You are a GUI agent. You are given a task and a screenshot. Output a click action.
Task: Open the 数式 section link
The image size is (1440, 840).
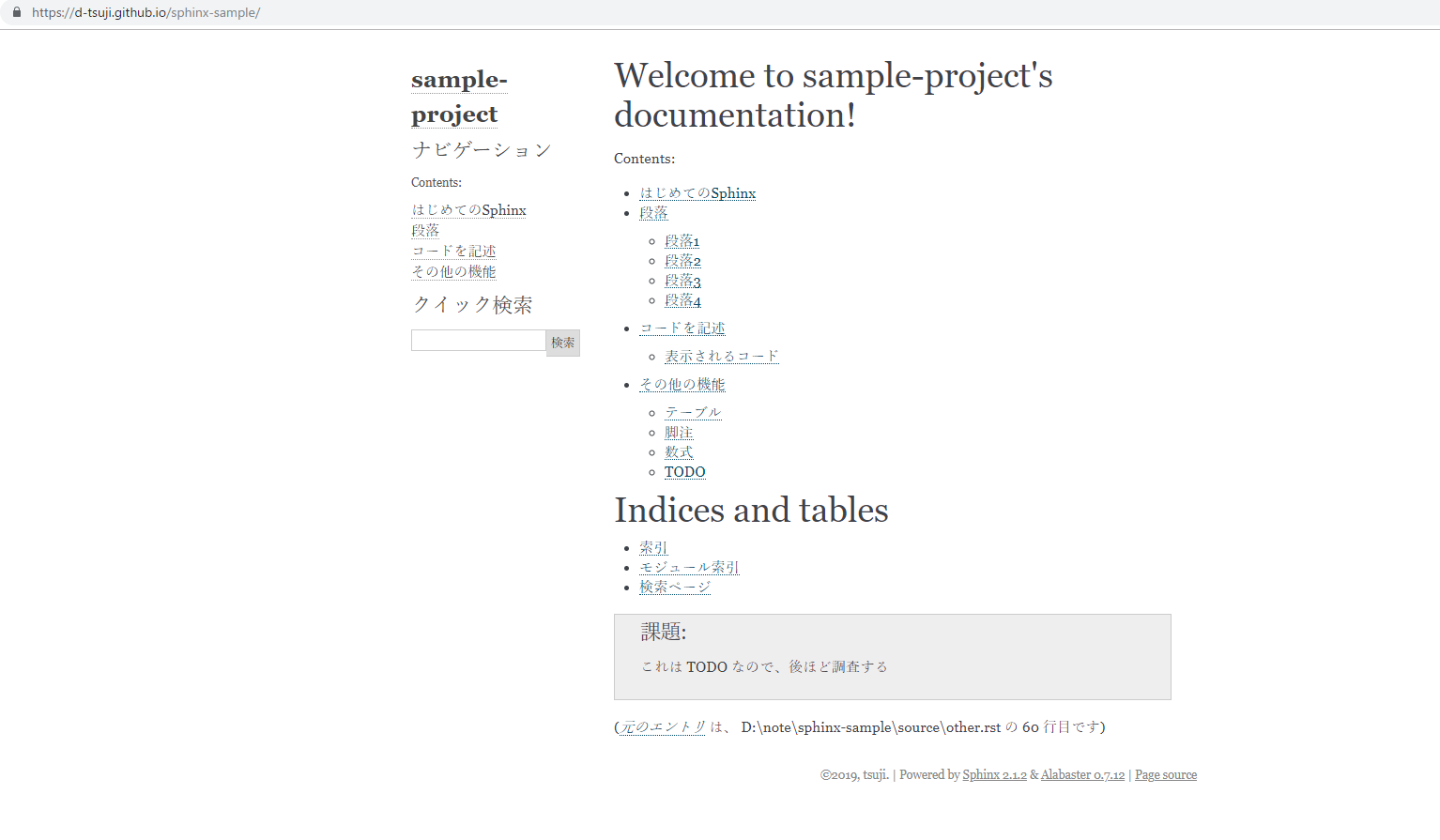click(x=678, y=451)
